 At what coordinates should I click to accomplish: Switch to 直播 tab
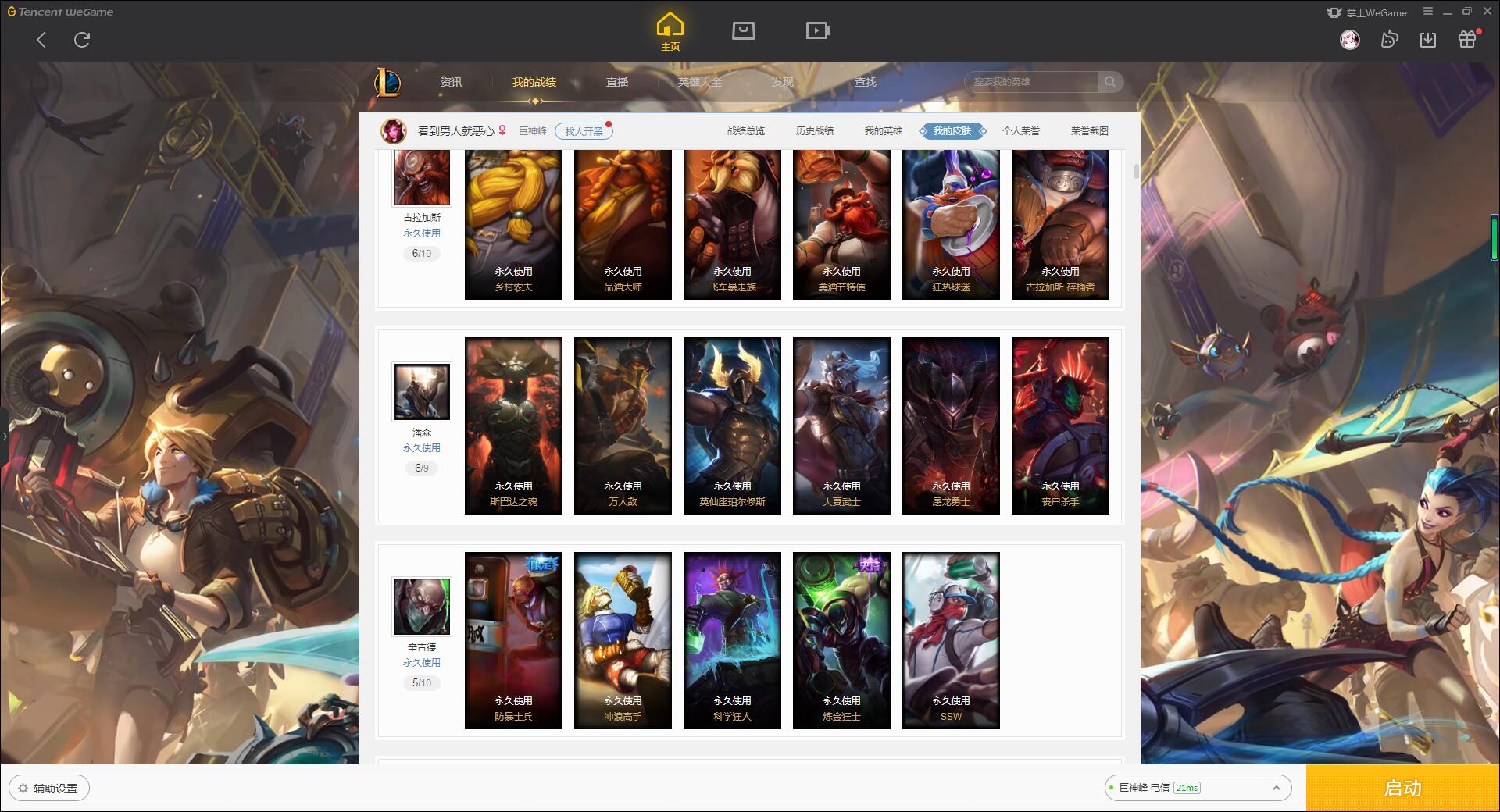pyautogui.click(x=617, y=82)
